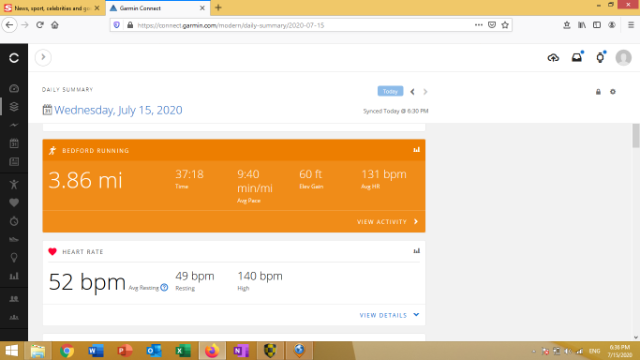Open the Reports bar chart icon in sidebar
Viewport: 640px width, 360px height.
click(14, 276)
